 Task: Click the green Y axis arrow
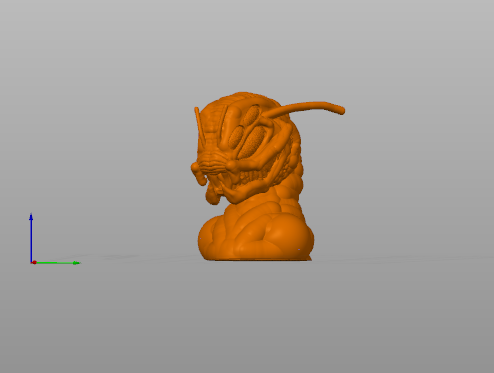tap(57, 263)
